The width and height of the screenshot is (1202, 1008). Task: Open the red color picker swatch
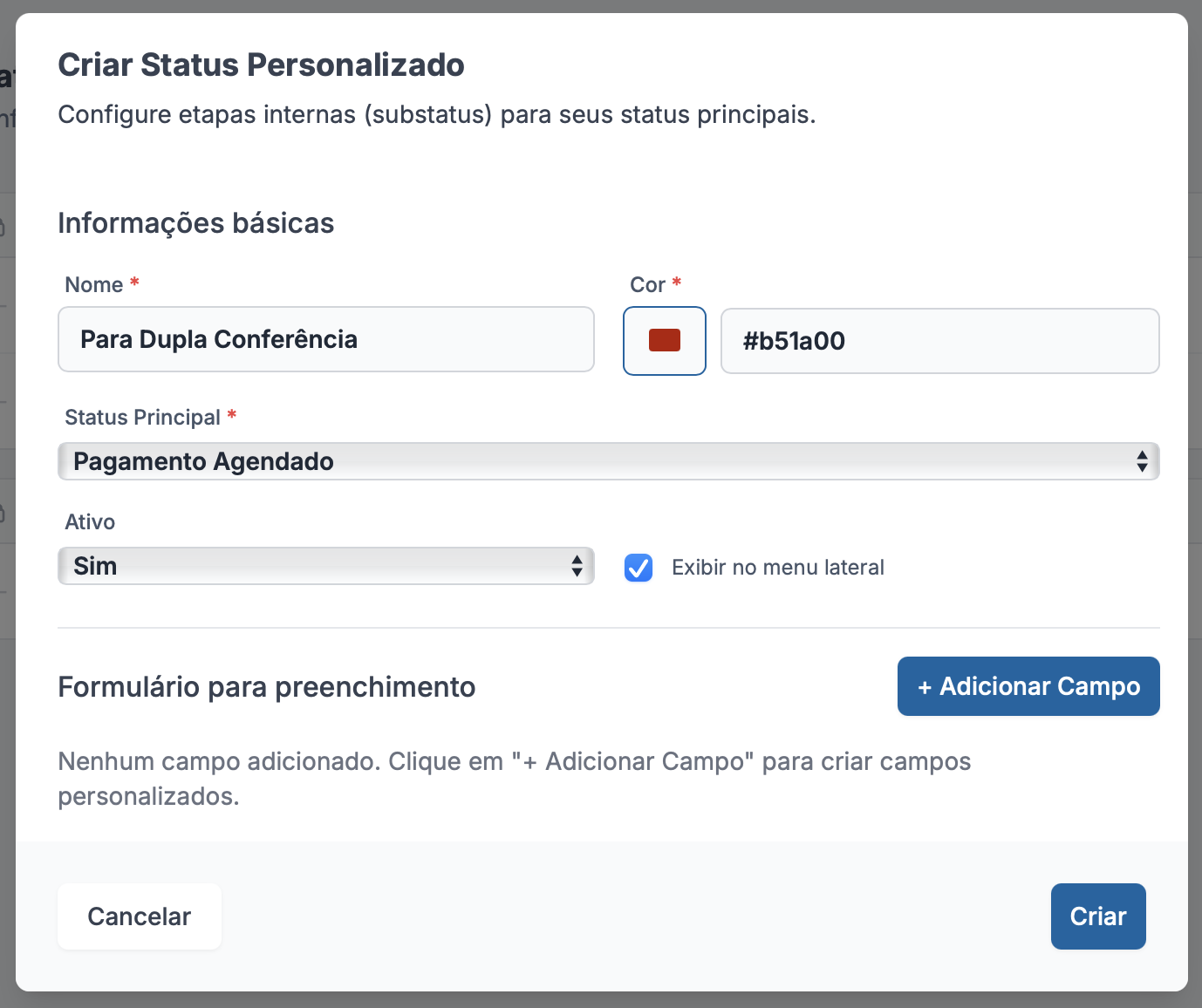pyautogui.click(x=665, y=341)
